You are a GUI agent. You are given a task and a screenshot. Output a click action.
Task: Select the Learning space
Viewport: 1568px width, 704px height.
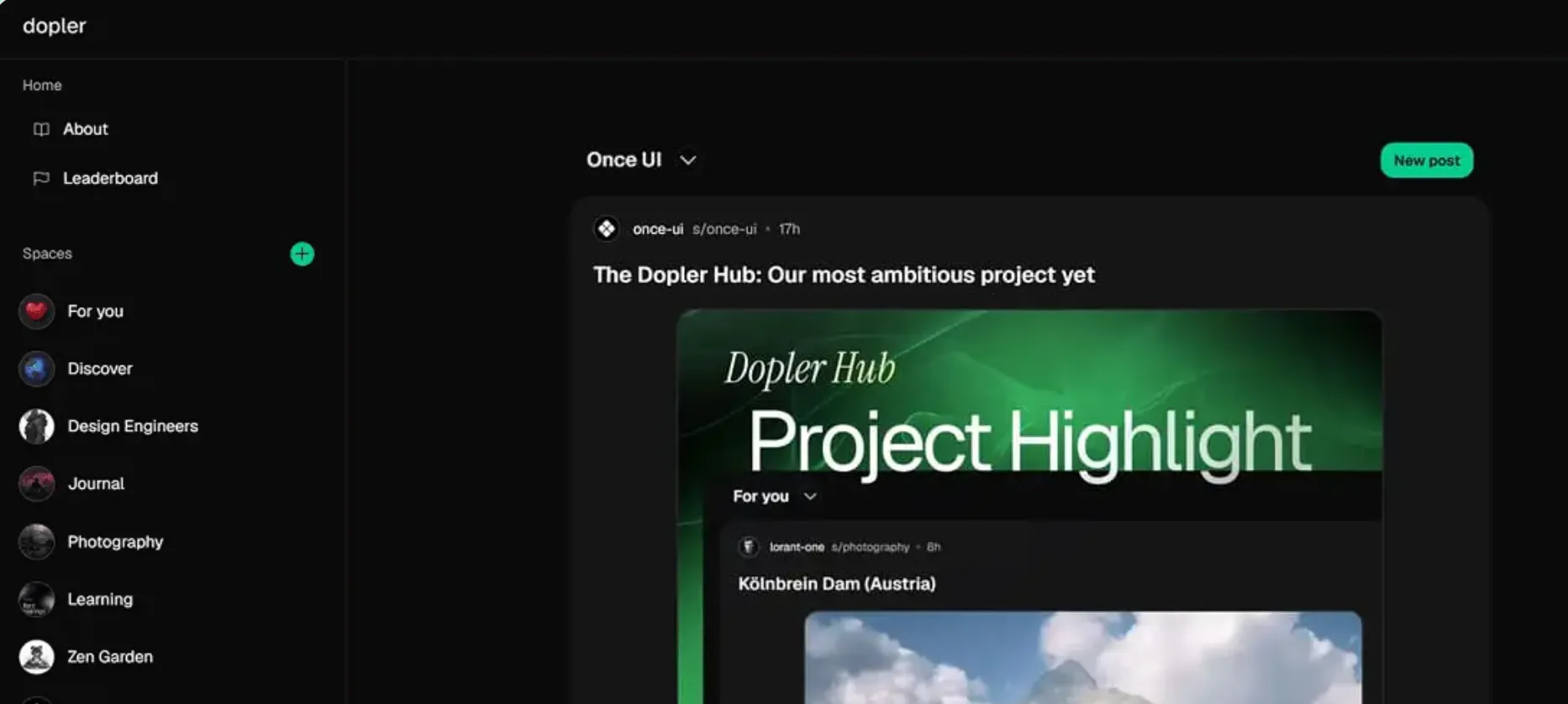tap(100, 599)
